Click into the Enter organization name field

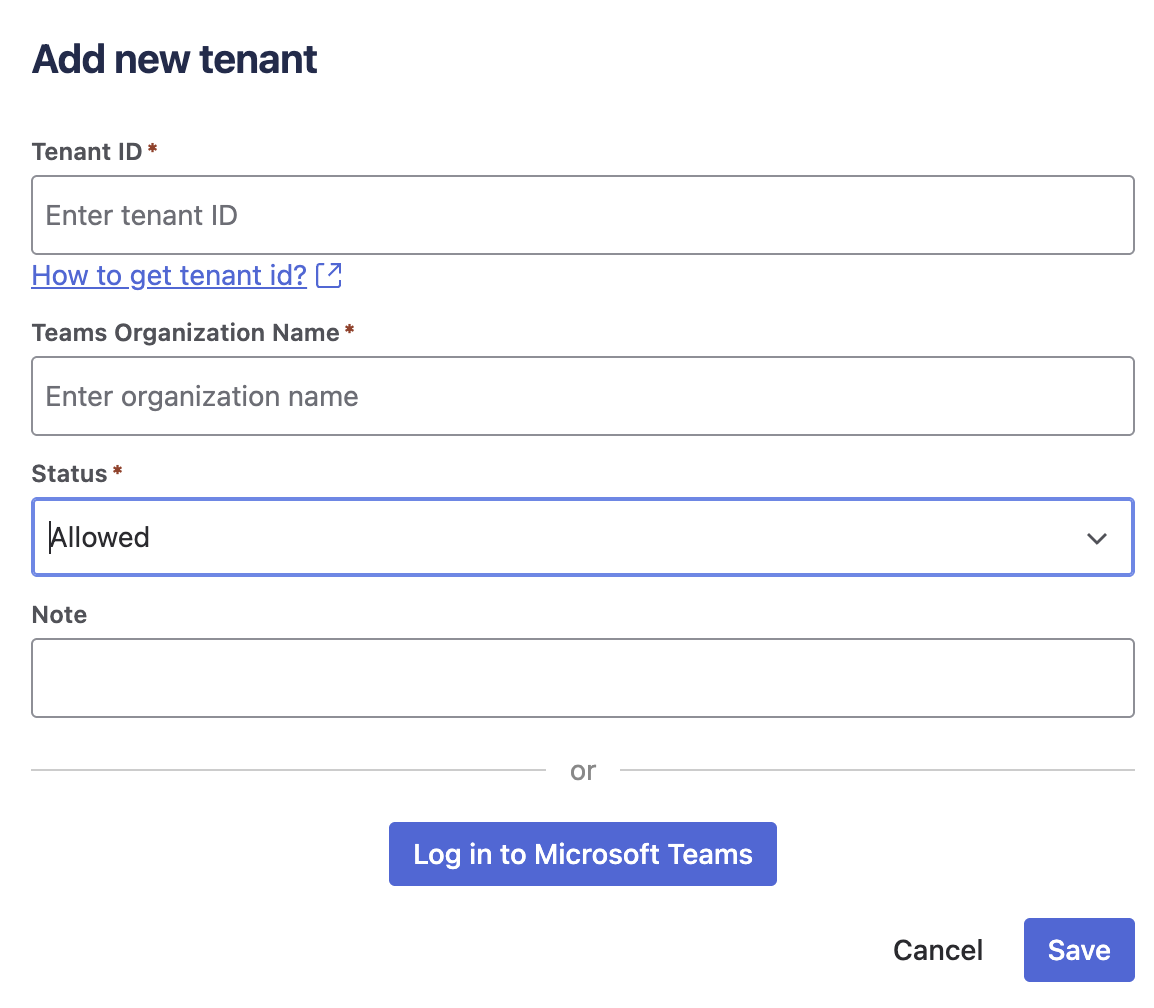pyautogui.click(x=582, y=396)
